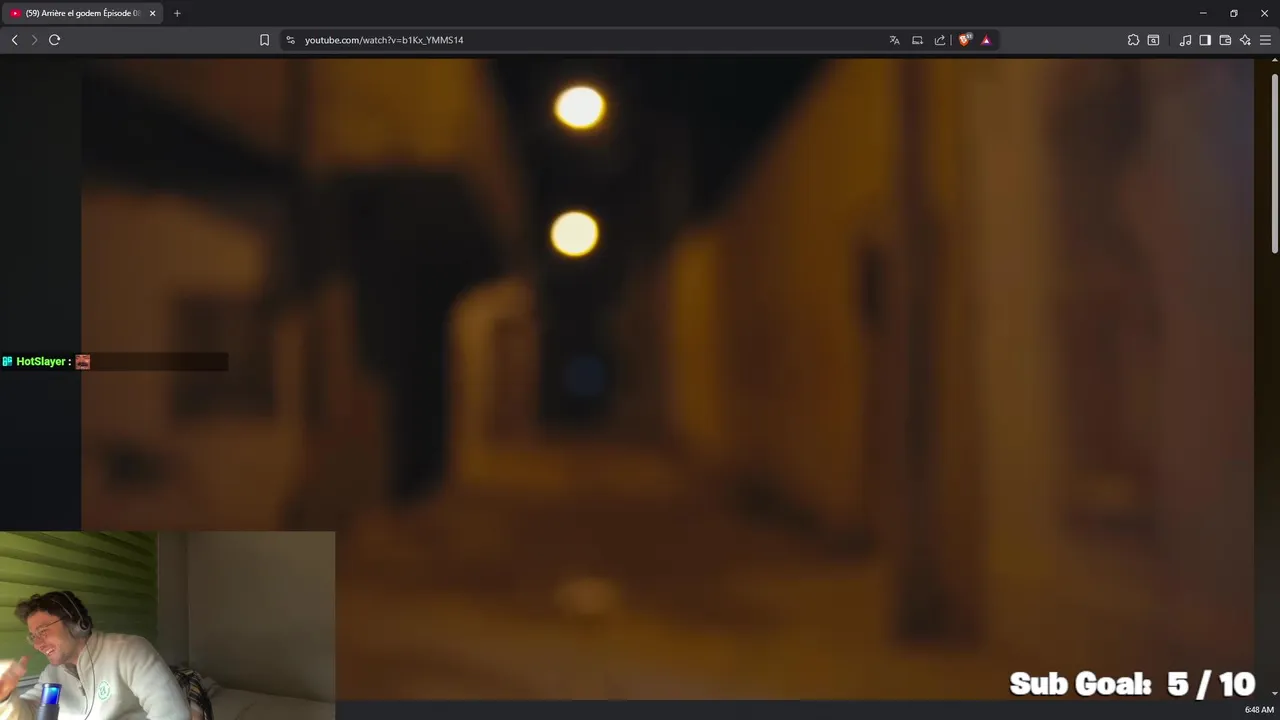Screen dimensions: 1280x720
Task: Open Brave Shields lion icon
Action: (x=964, y=40)
